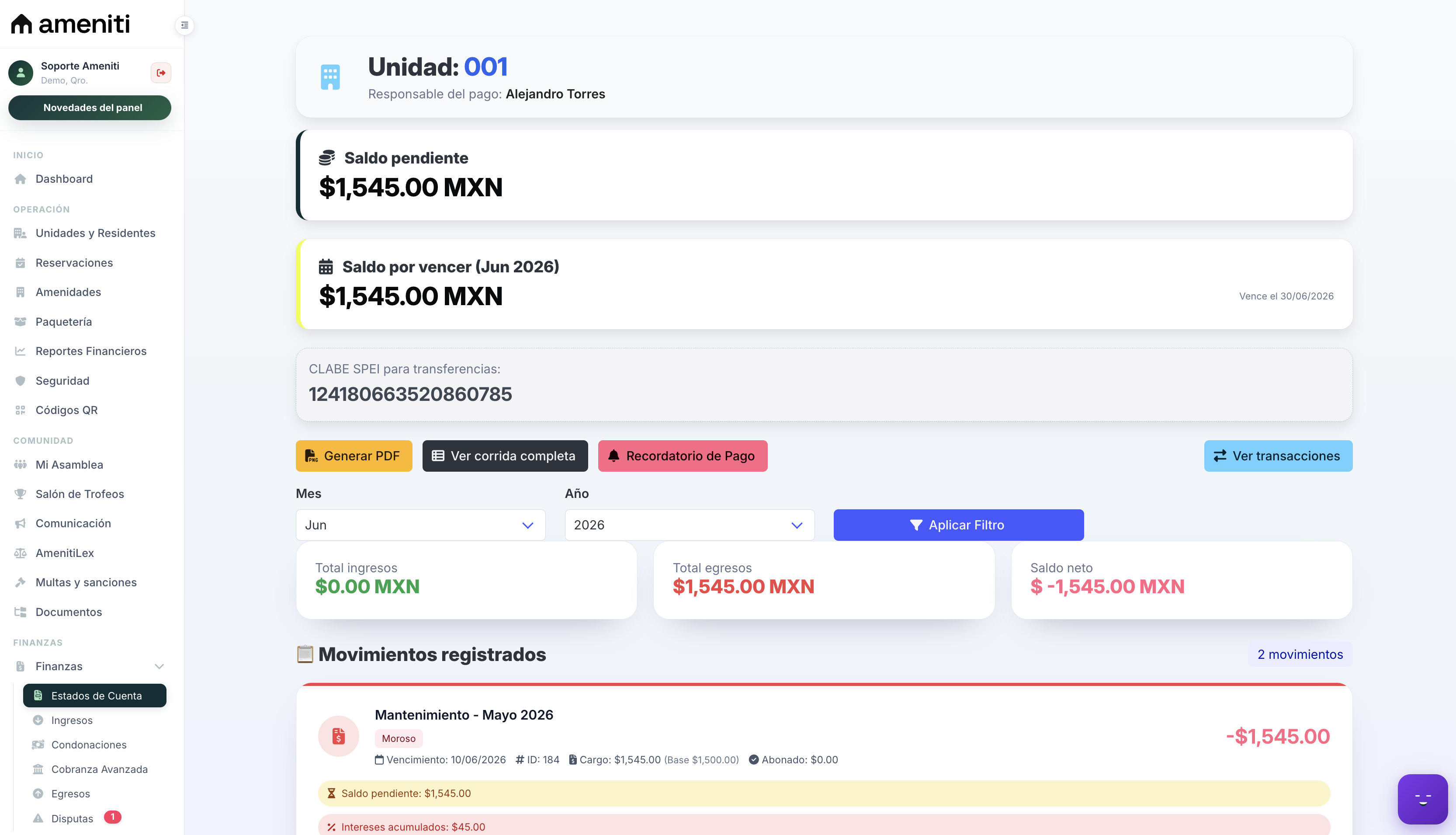Apply the filter with Aplicar Filtro
The image size is (1456, 835).
[958, 525]
